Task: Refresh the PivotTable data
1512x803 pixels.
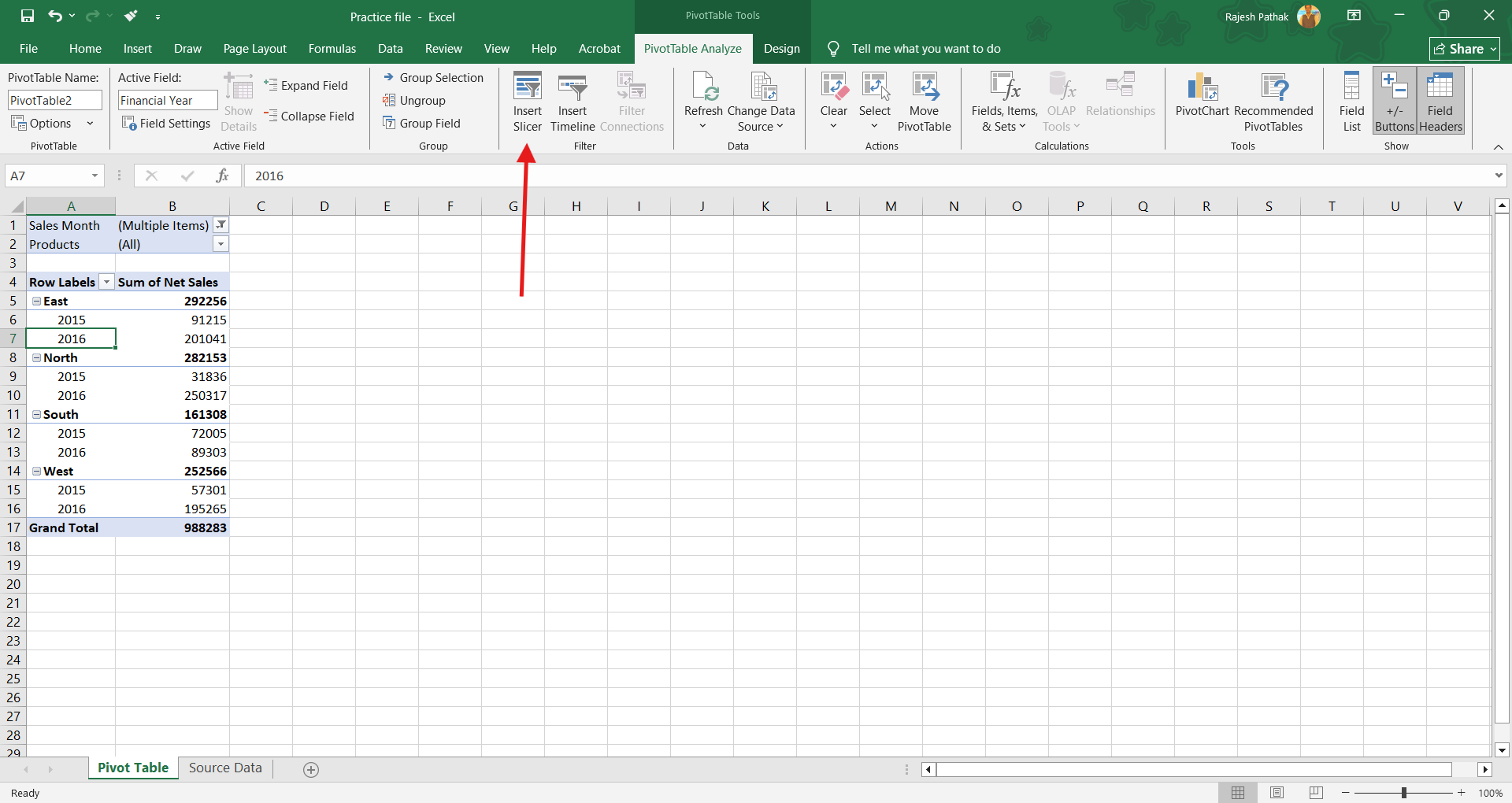Action: coord(703,88)
